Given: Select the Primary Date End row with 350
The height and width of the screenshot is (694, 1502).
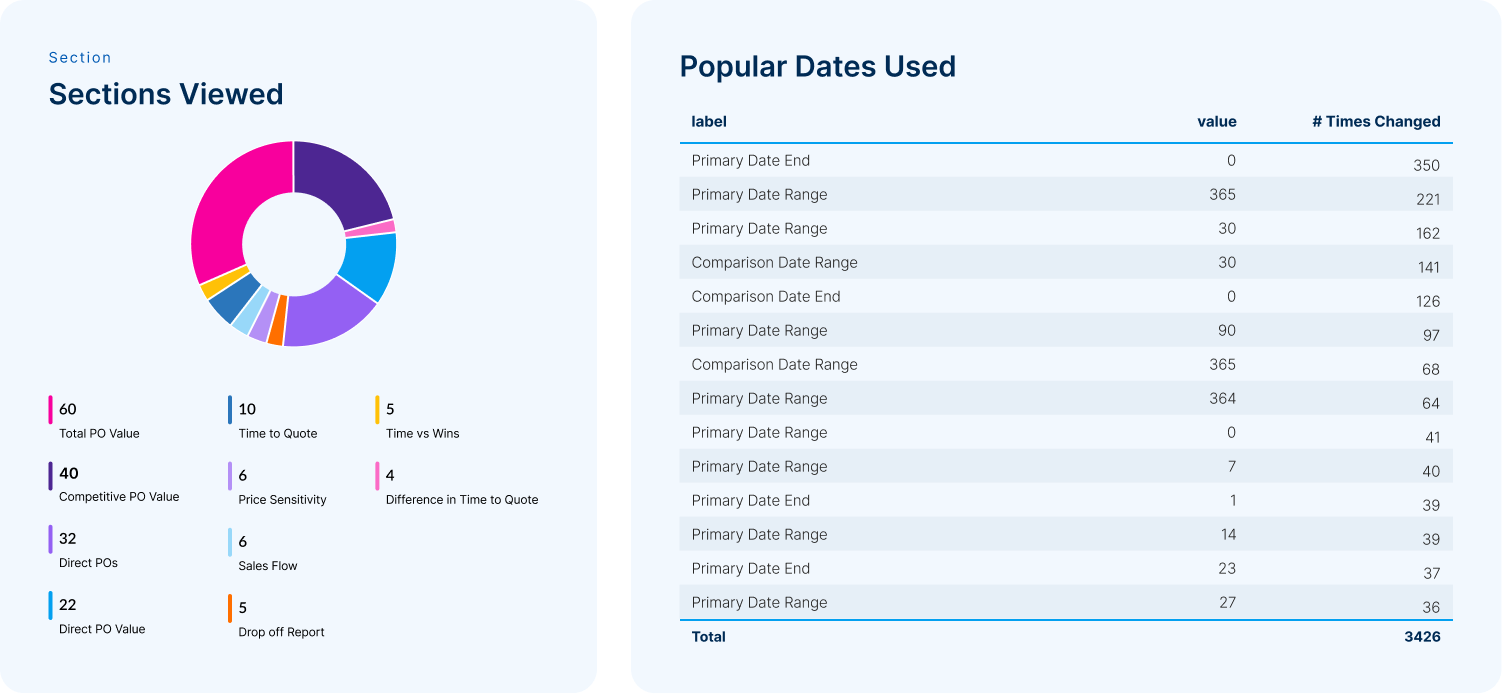Looking at the screenshot, I should pyautogui.click(x=1065, y=161).
